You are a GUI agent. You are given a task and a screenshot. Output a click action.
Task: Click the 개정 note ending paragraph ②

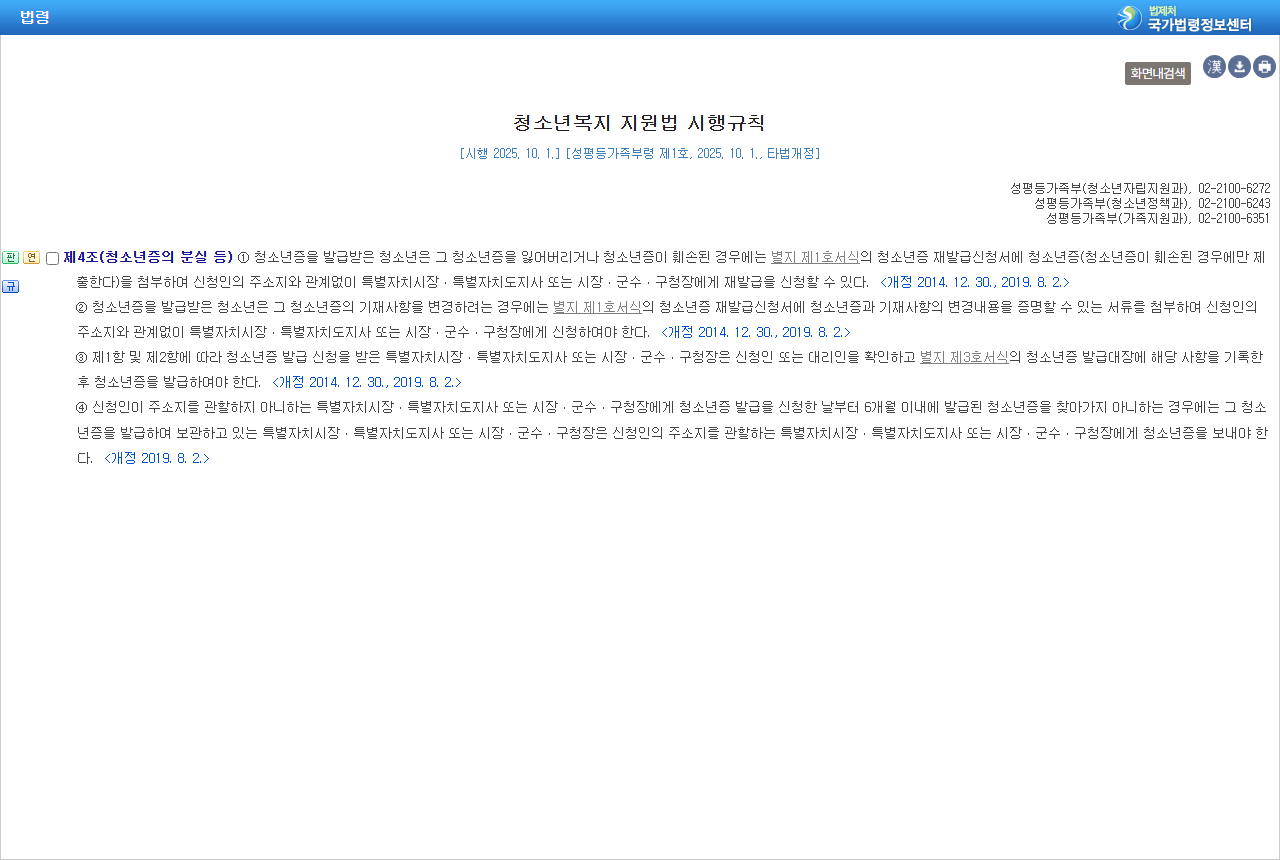tap(756, 332)
